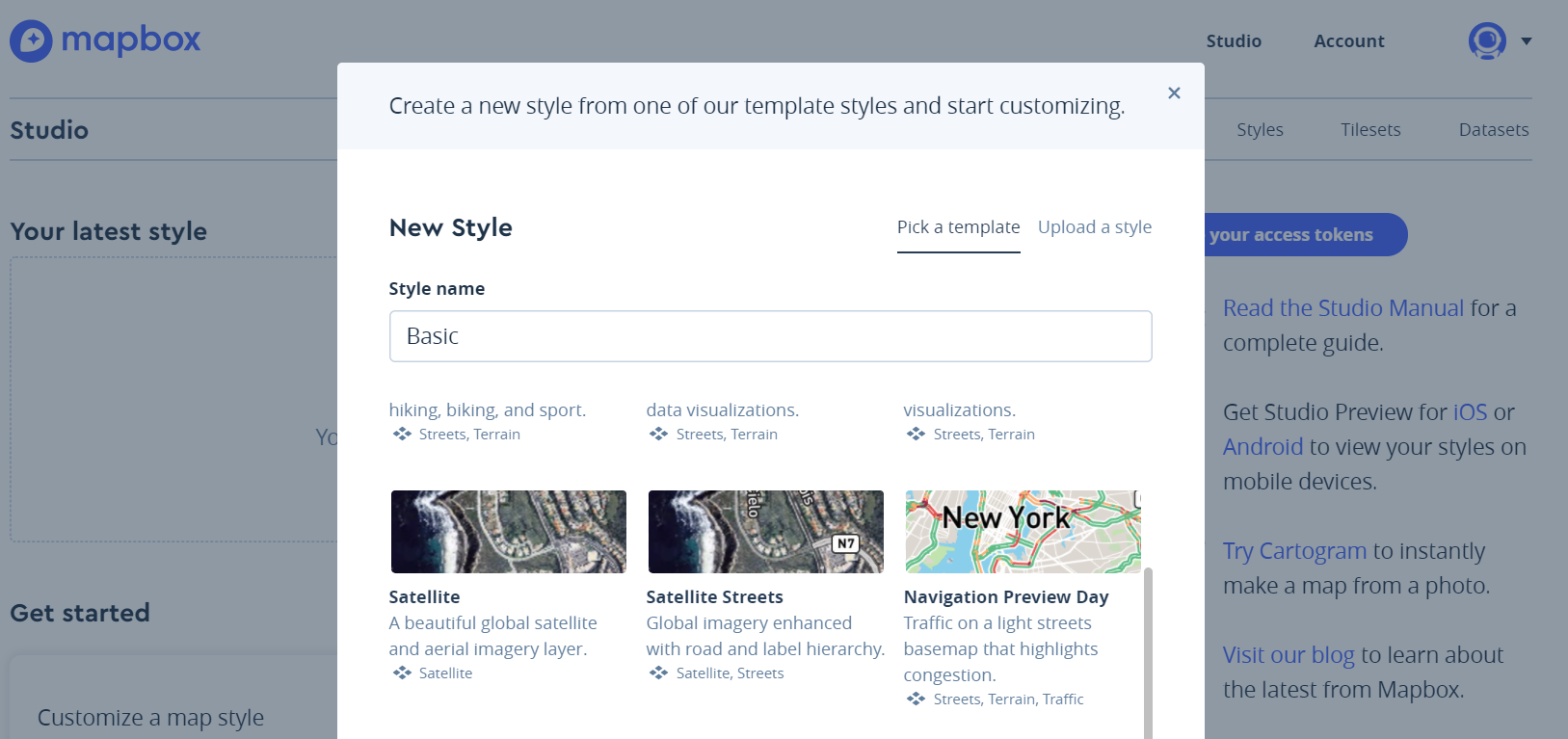Screen dimensions: 1568x739
Task: Pick the Navigation Preview Day thumbnail
Action: click(1023, 532)
